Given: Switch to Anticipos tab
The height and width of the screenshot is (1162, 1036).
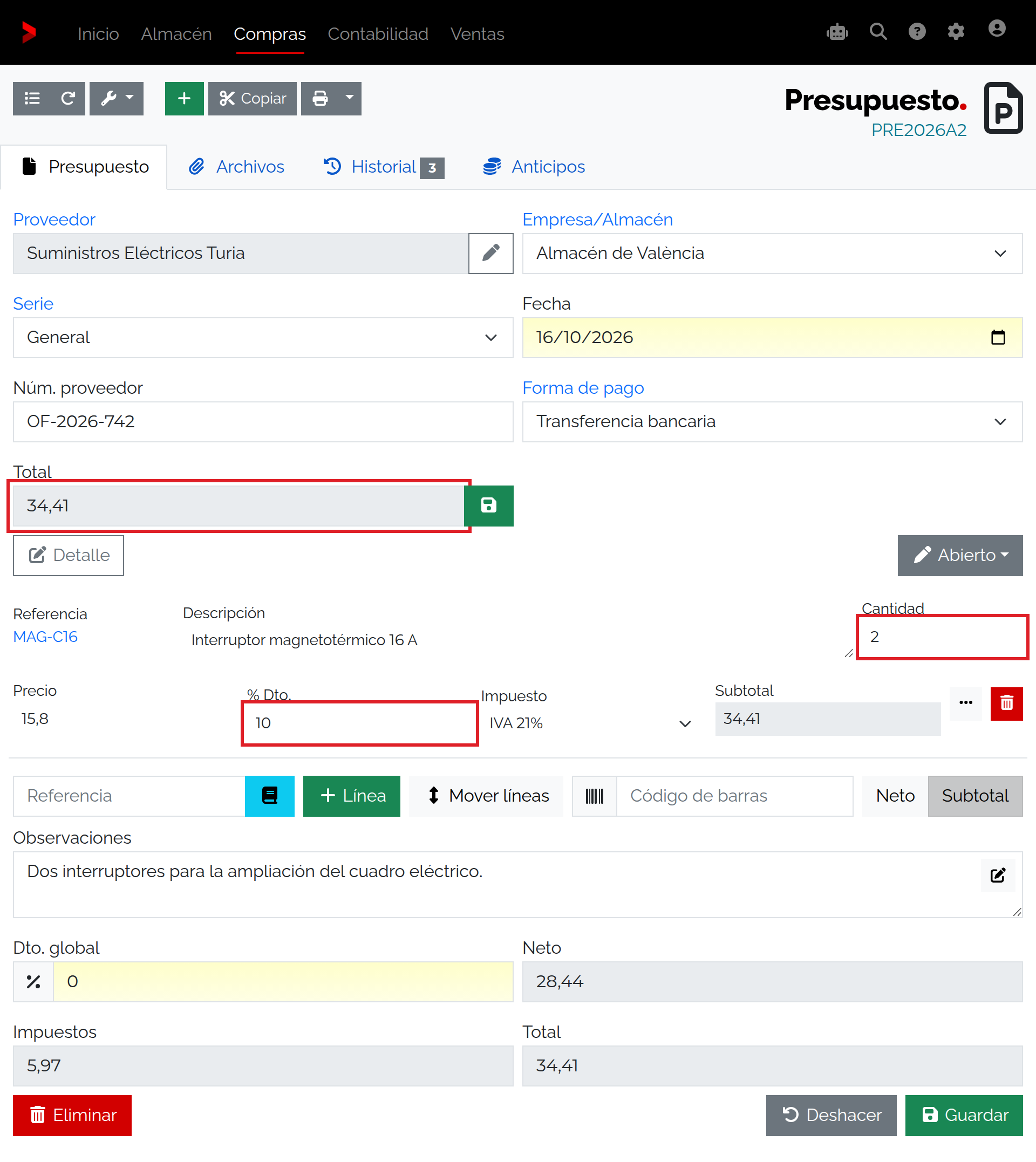Looking at the screenshot, I should pyautogui.click(x=534, y=167).
